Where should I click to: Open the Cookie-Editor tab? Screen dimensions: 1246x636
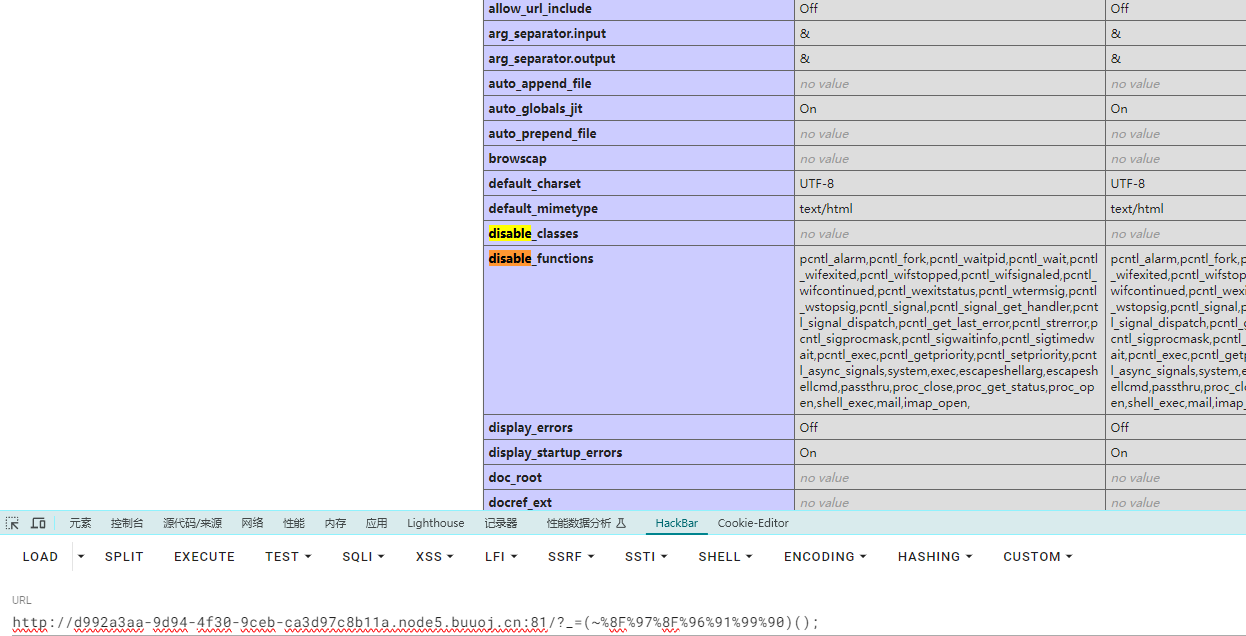tap(753, 523)
